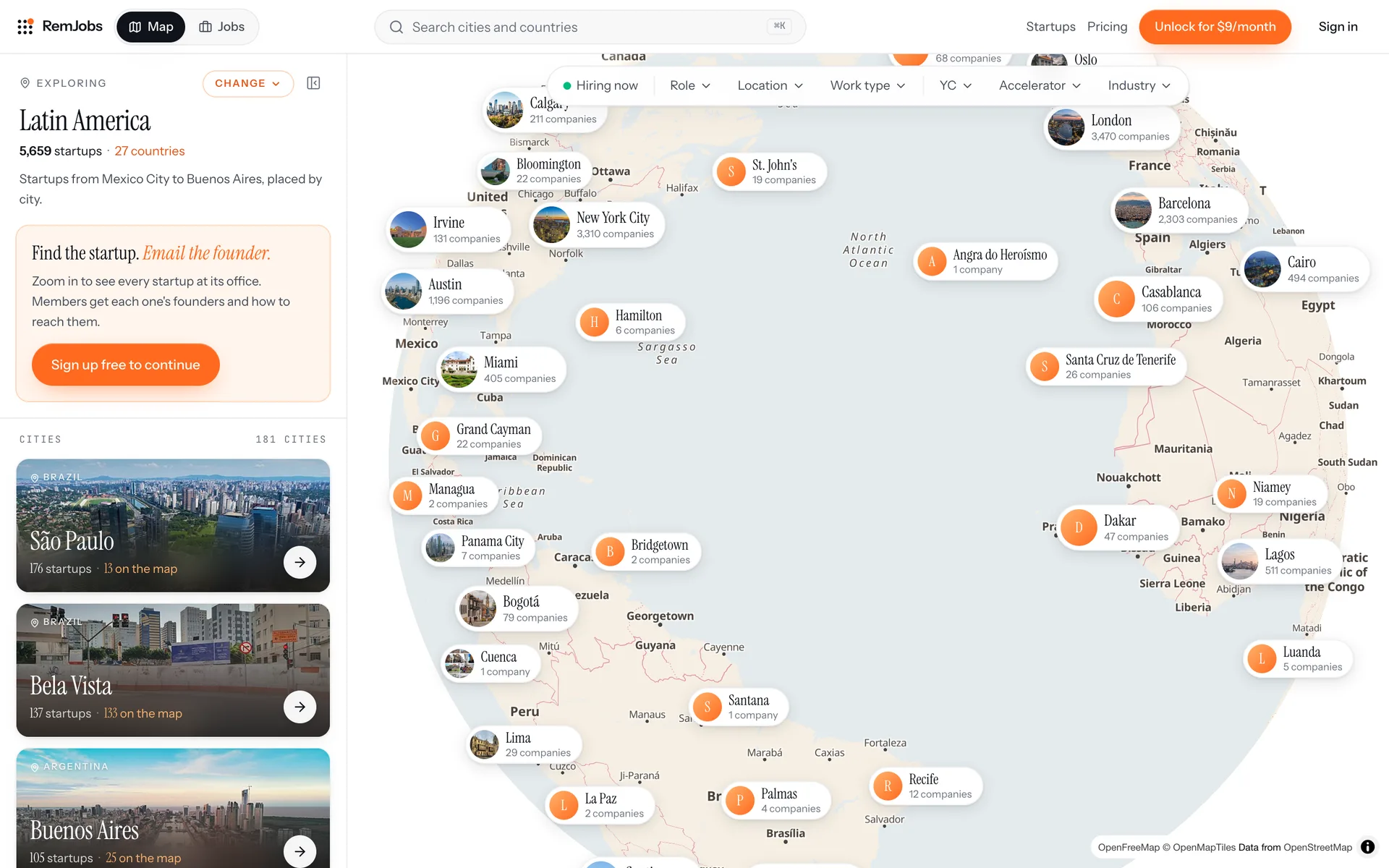The height and width of the screenshot is (868, 1389).
Task: Click Bridgetown orange B marker
Action: point(610,552)
